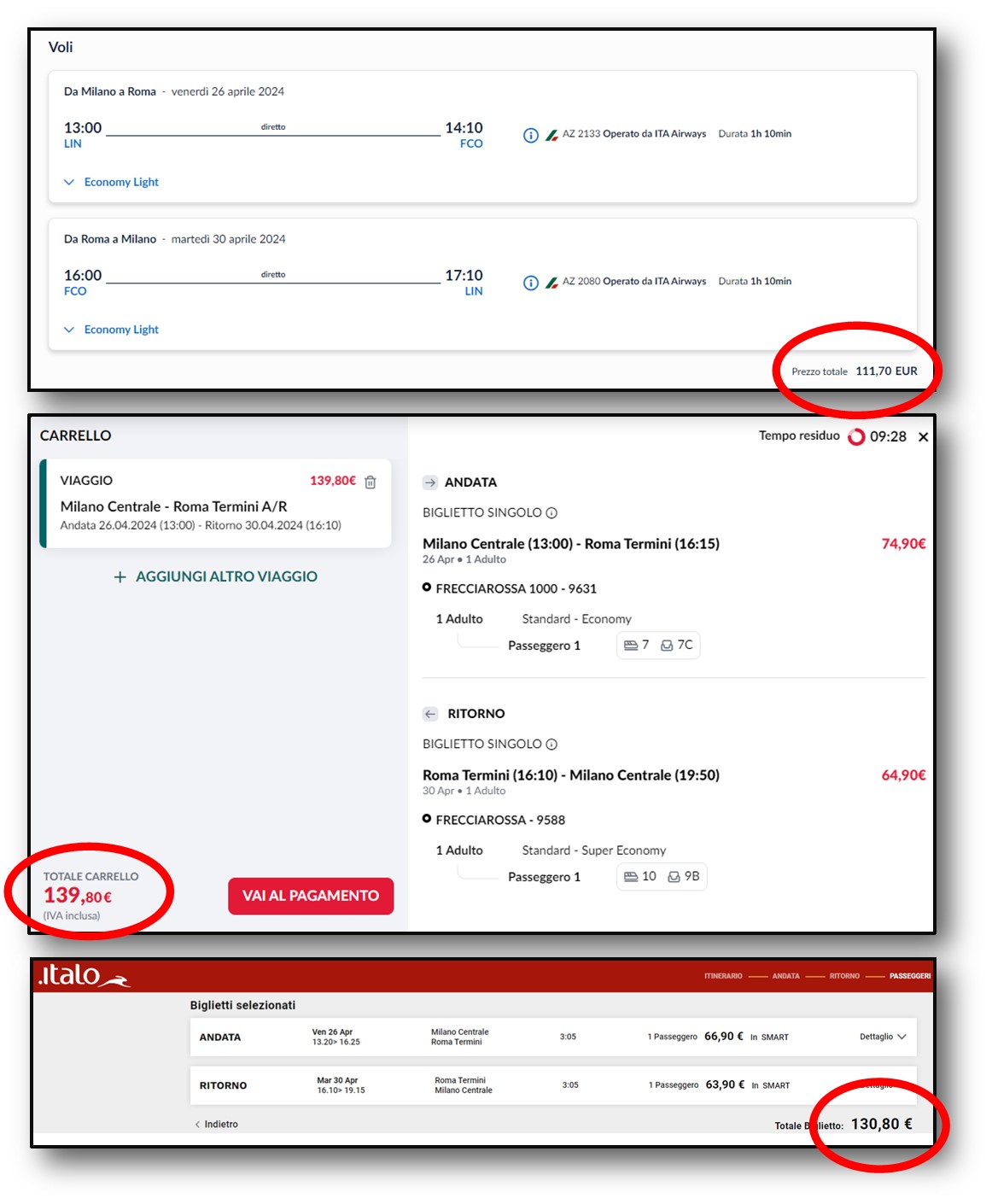Click 'Ven 26 Apr' Italo date
This screenshot has height=1204, width=992.
(332, 1032)
